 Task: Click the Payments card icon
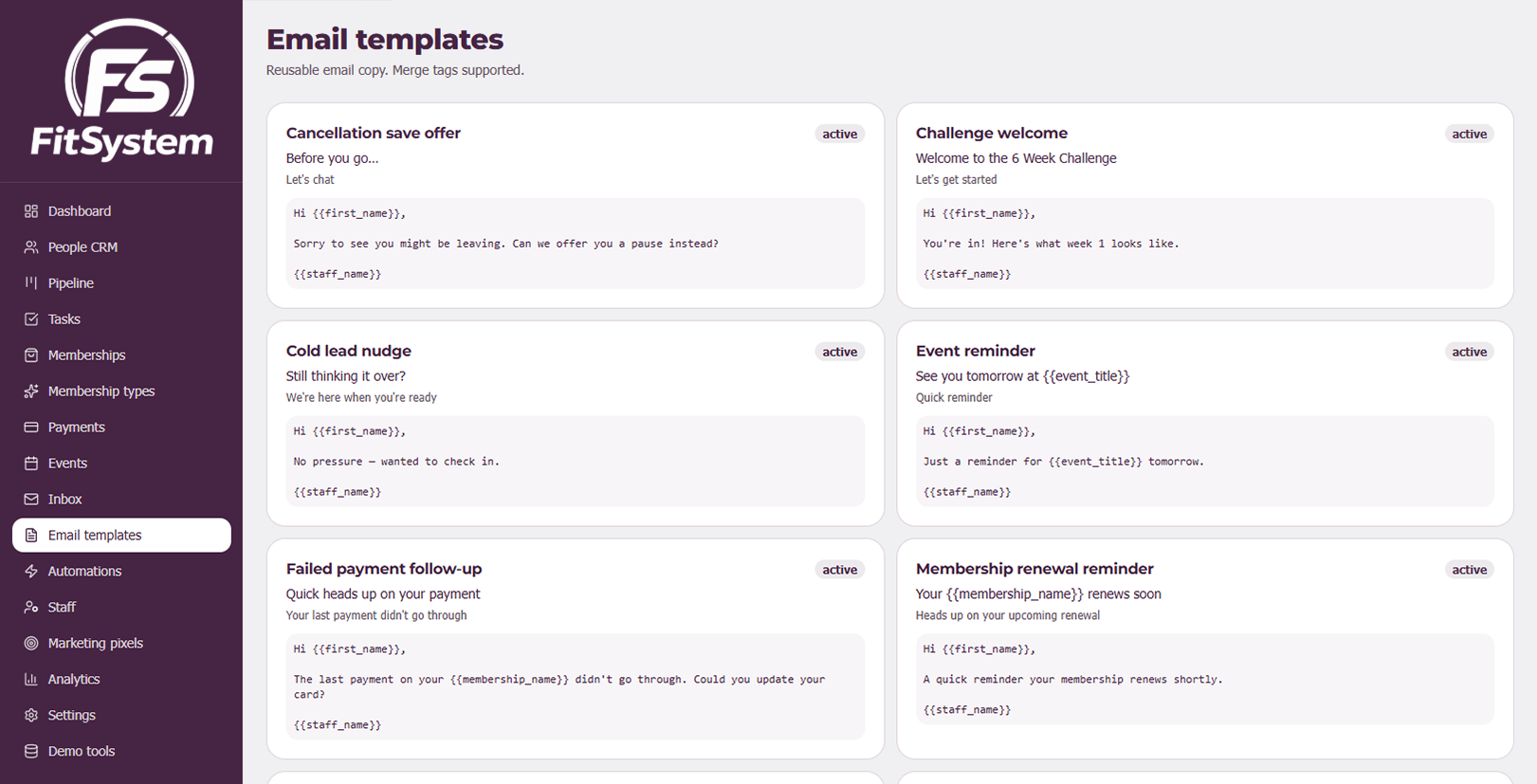click(31, 428)
